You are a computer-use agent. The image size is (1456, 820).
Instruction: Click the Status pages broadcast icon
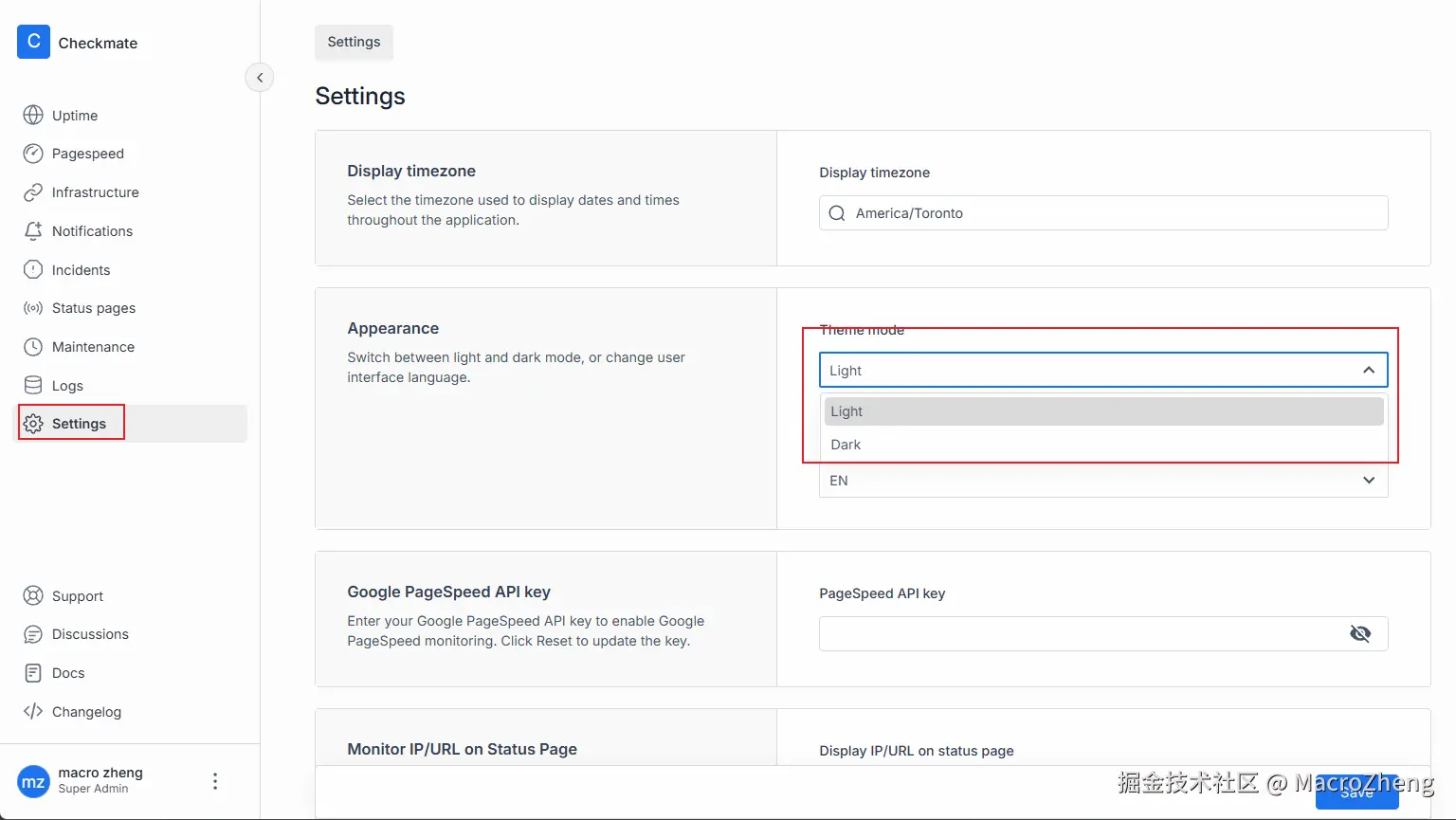click(x=33, y=308)
